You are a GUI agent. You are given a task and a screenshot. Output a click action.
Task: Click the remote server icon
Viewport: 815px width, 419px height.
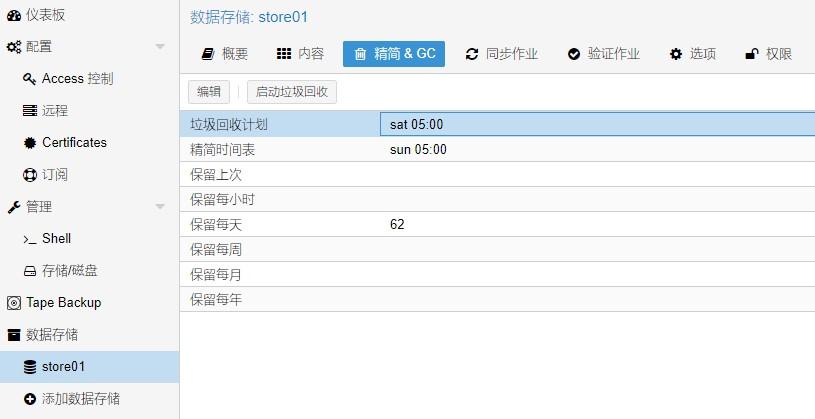pos(30,111)
